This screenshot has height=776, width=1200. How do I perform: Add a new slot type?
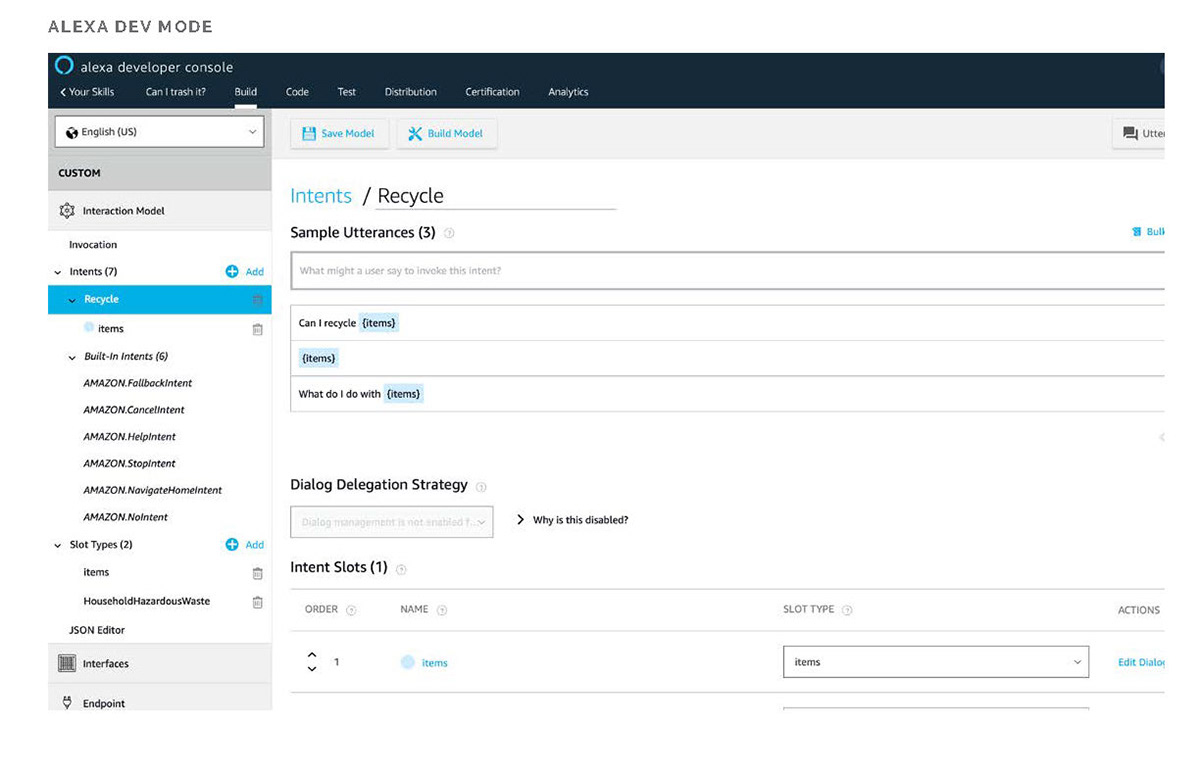coord(245,545)
